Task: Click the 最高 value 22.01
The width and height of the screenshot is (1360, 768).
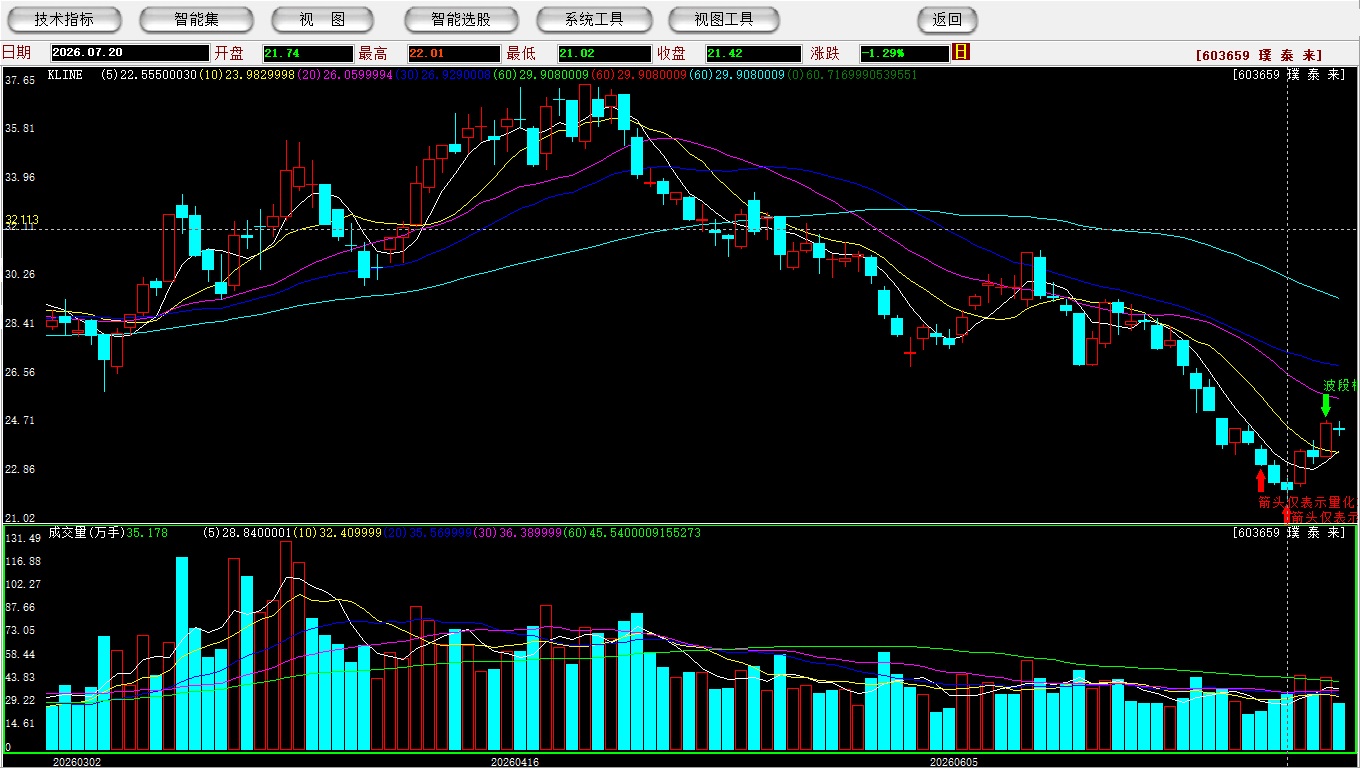Action: [x=454, y=53]
